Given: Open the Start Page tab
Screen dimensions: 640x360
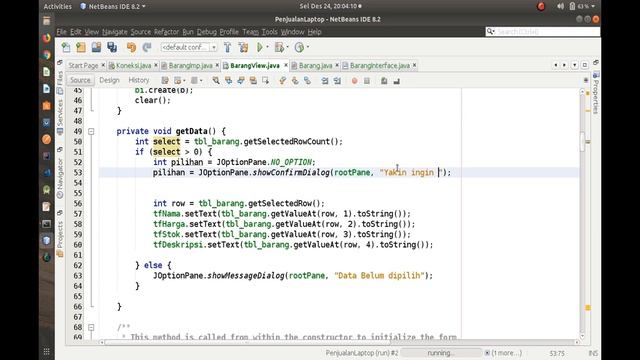Looking at the screenshot, I should pyautogui.click(x=83, y=65).
